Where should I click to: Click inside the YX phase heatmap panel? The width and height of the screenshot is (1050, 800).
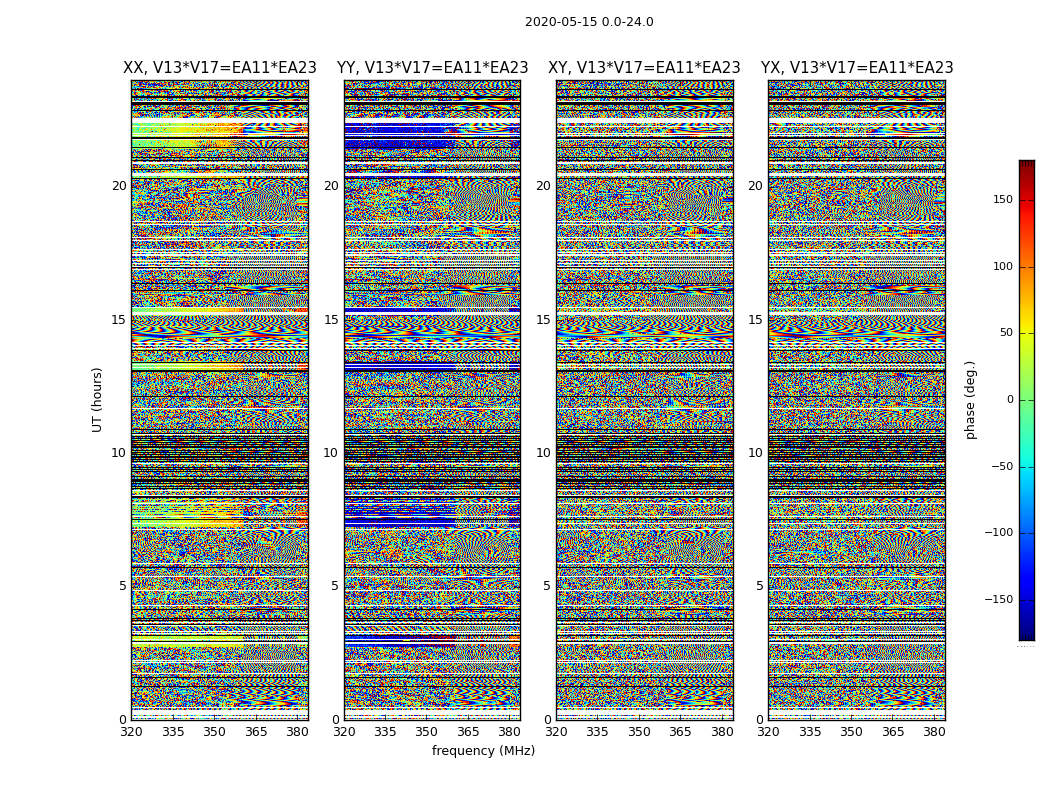857,400
